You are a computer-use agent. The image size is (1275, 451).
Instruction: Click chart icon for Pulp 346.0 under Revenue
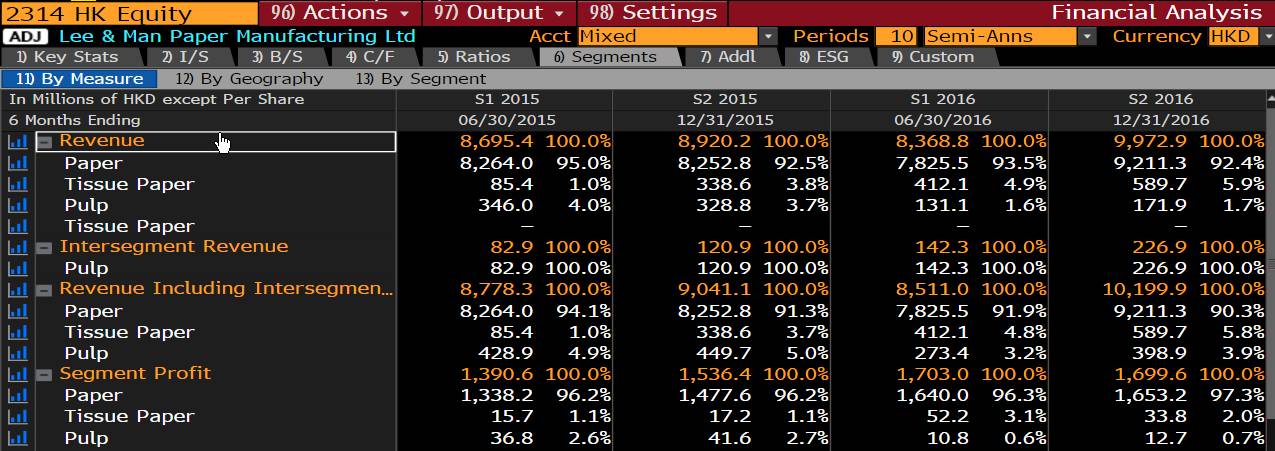17,205
